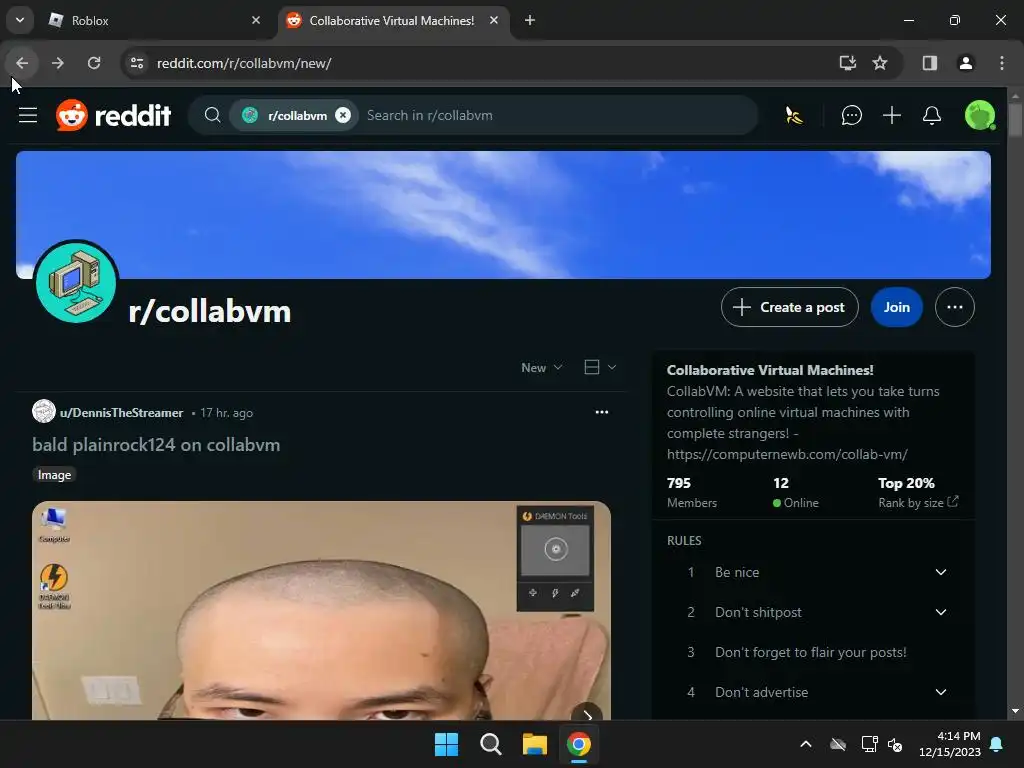
Task: Open the Windows Start menu
Action: 447,744
